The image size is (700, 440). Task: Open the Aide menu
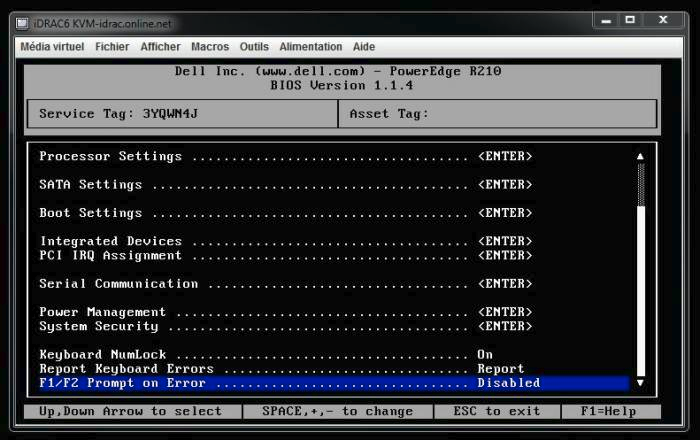pos(364,47)
